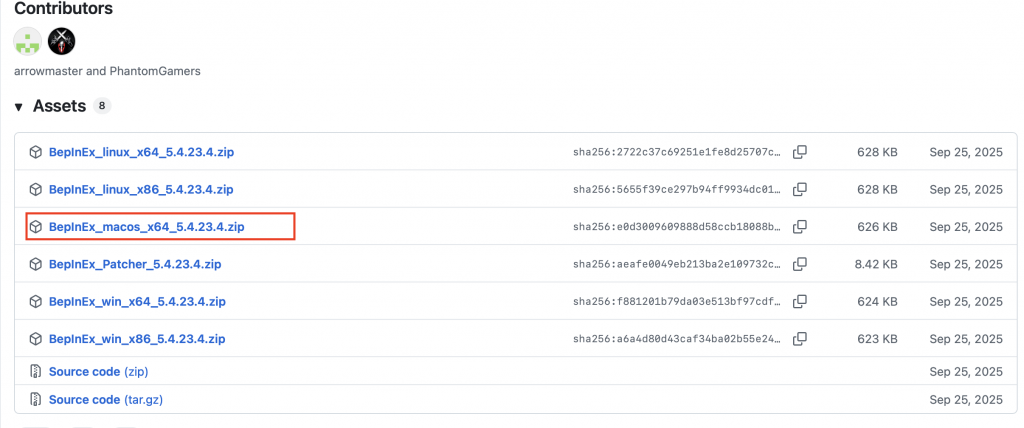The image size is (1024, 428).
Task: Open arrowmaster contributor avatar
Action: click(x=27, y=42)
